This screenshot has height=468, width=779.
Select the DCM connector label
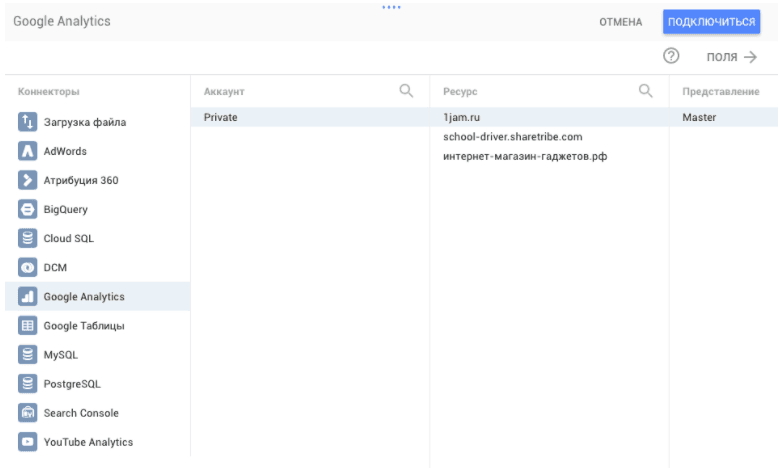coord(55,267)
